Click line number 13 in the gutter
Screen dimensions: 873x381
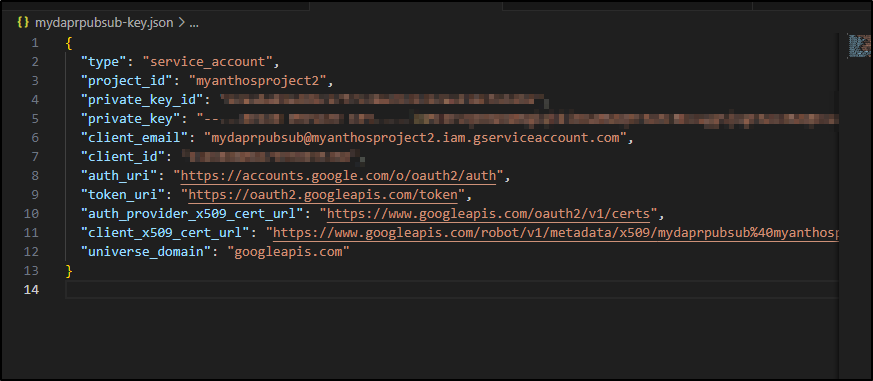[x=32, y=271]
